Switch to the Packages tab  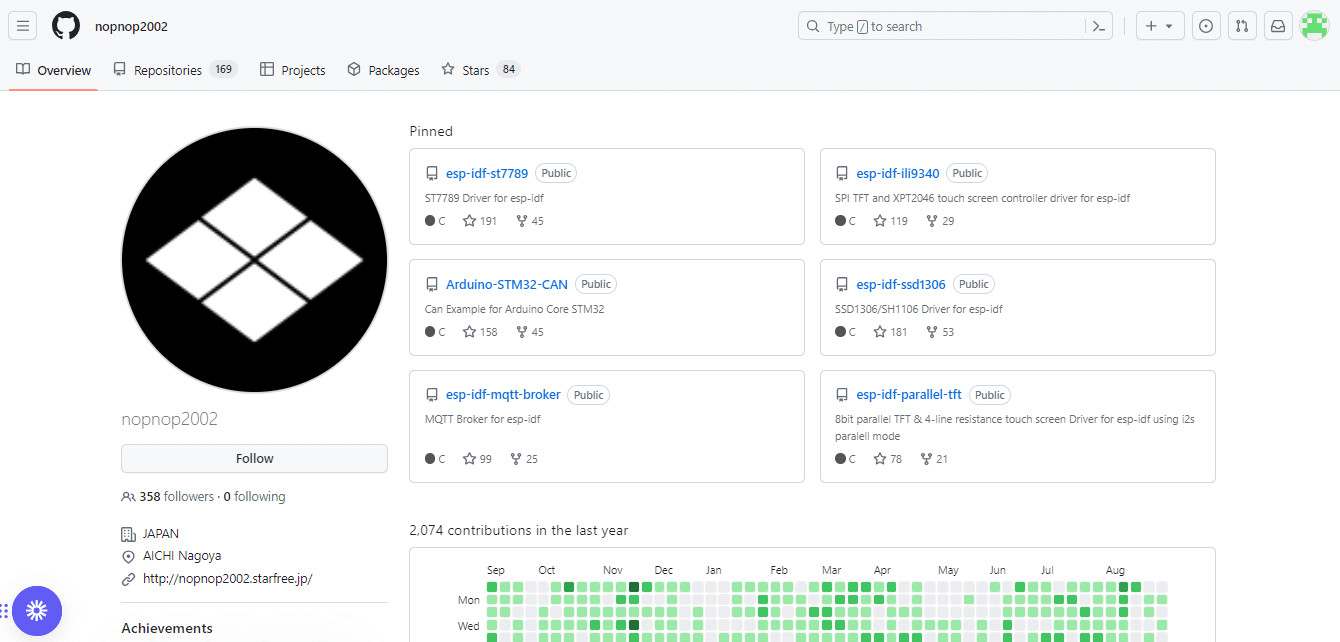pos(384,70)
